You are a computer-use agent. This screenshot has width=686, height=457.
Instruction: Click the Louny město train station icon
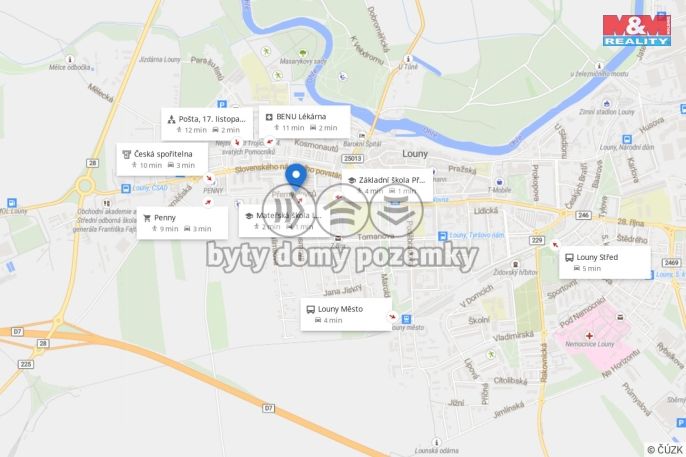[x=406, y=319]
